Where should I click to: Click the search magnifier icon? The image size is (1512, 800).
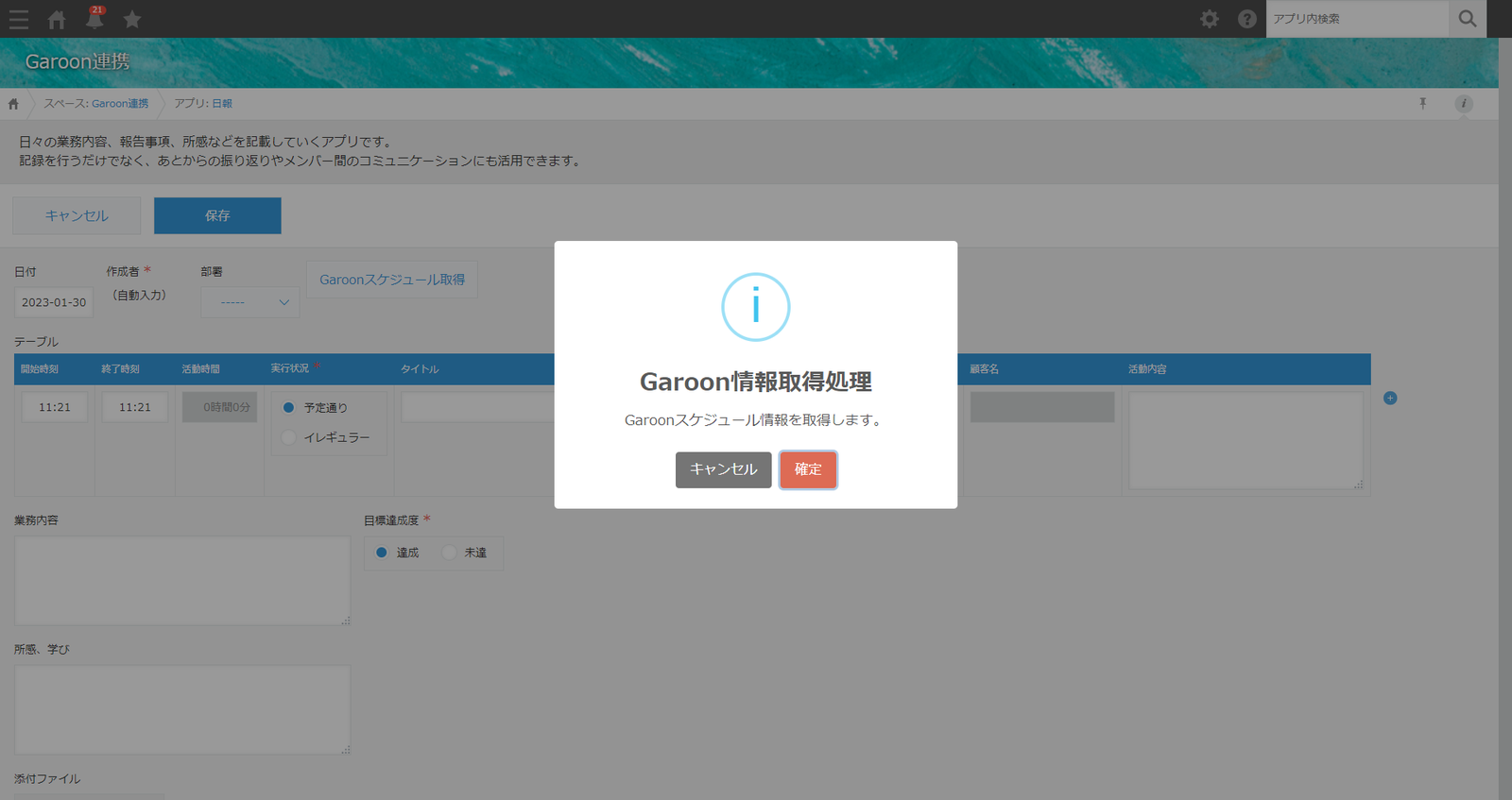1468,19
